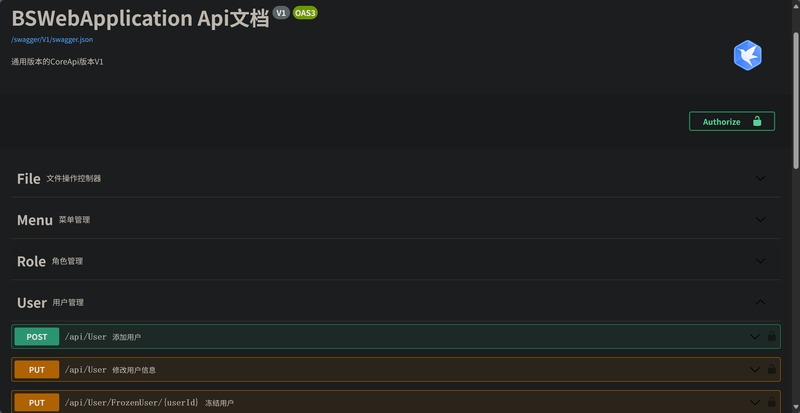Click the blue bird hexagon logo

(x=747, y=55)
